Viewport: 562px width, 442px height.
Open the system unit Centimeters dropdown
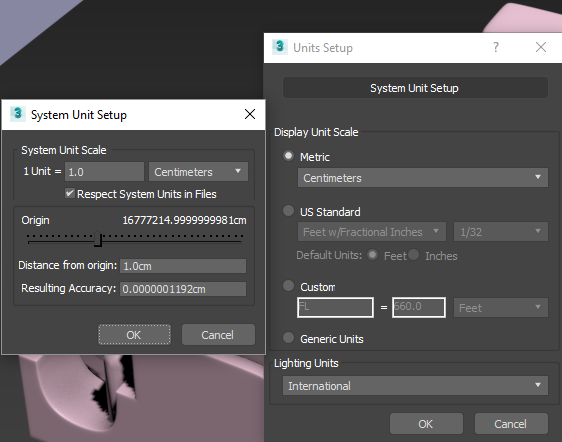tap(198, 172)
